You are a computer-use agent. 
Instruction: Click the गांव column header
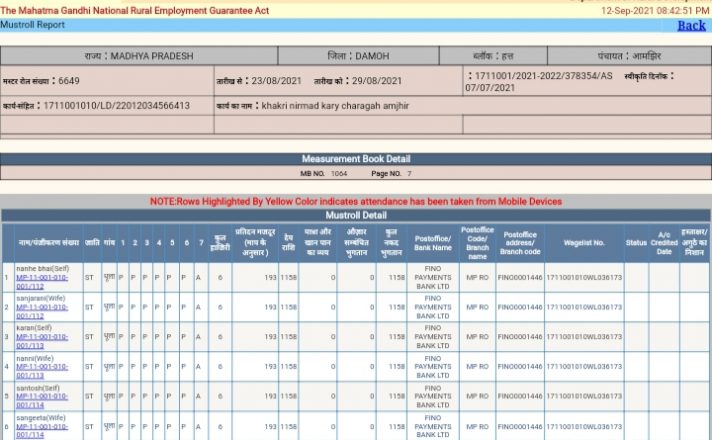[x=109, y=243]
